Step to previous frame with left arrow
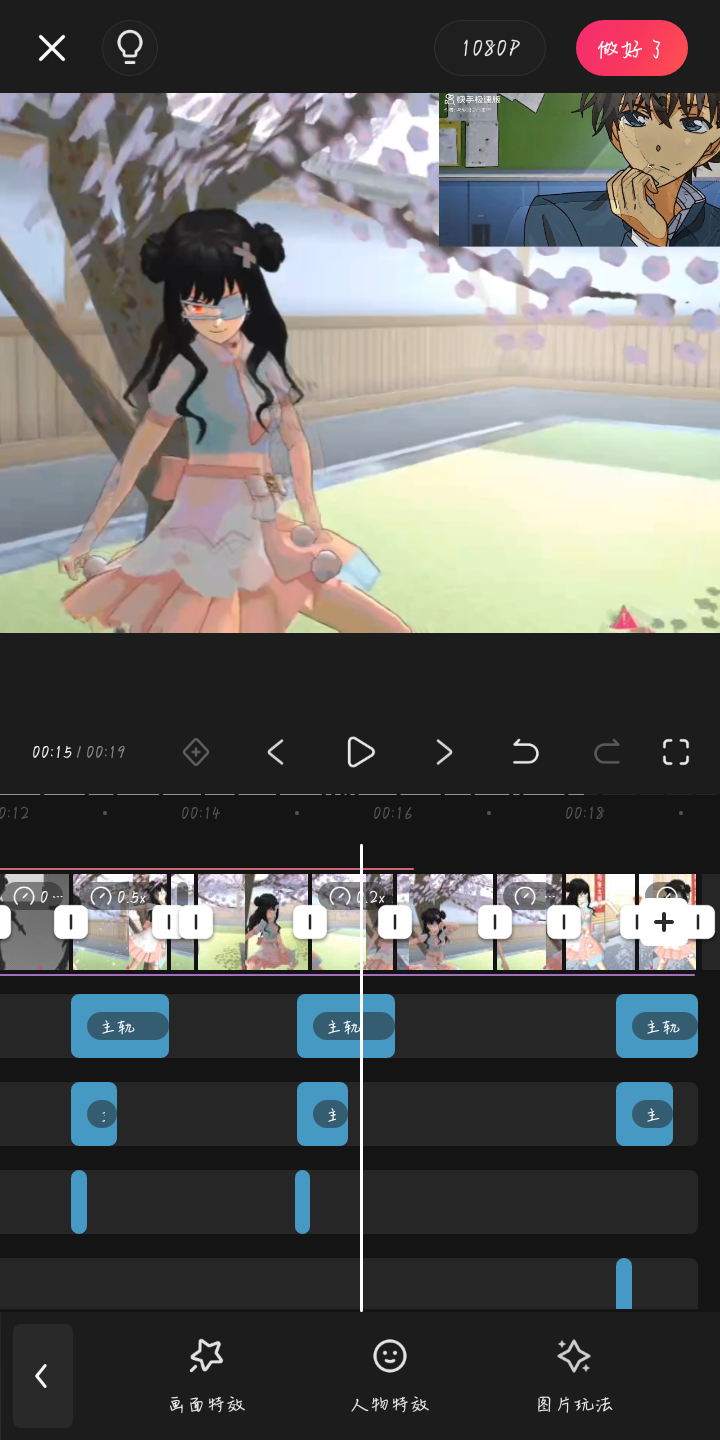Image resolution: width=720 pixels, height=1440 pixels. [276, 752]
